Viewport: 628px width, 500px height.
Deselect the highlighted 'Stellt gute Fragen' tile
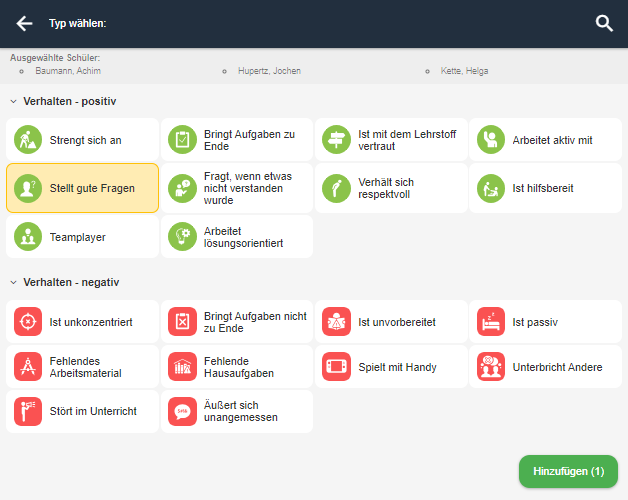point(83,188)
